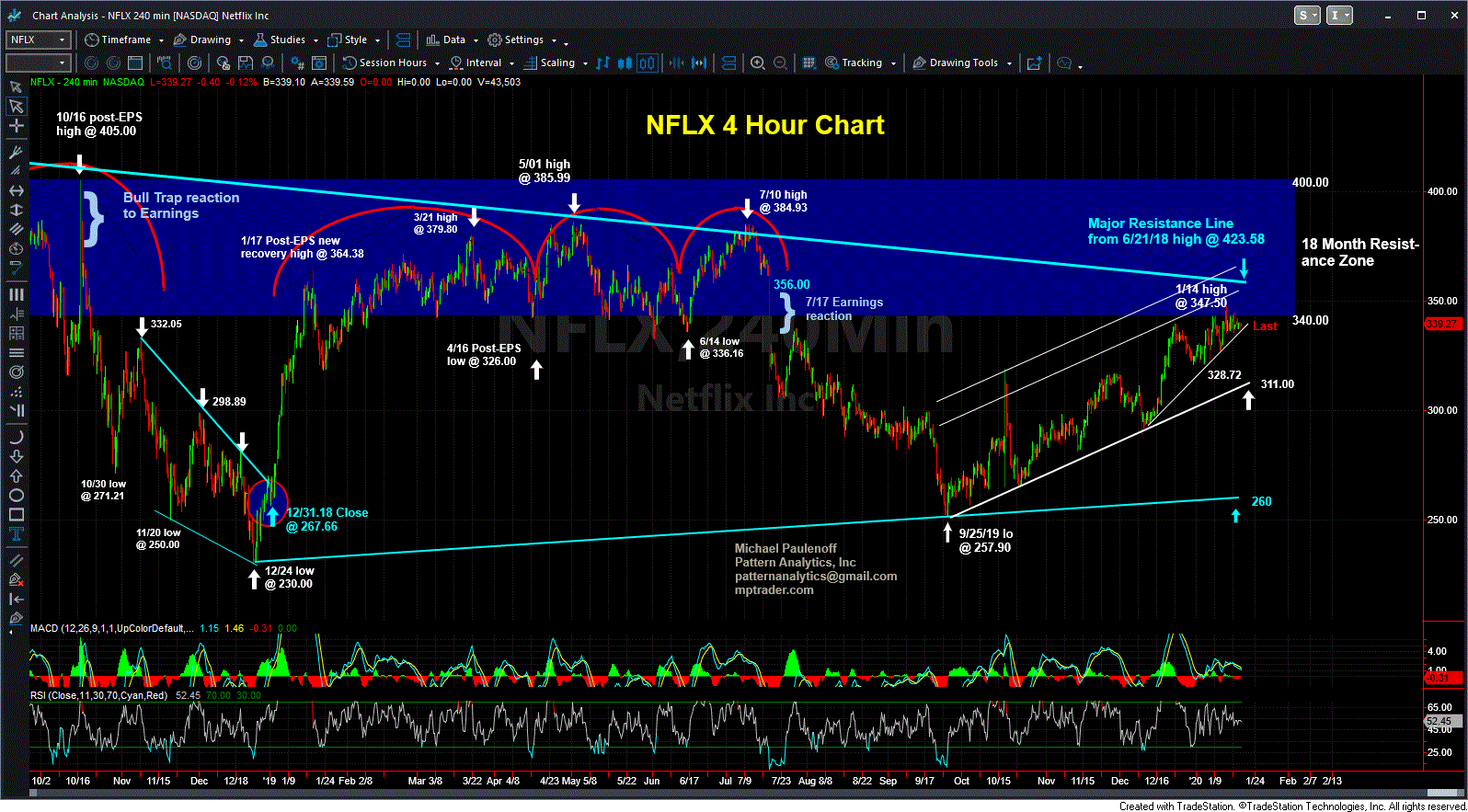
Task: Click the MACD (12,26,9,1,1,UpColorDefault) study label
Action: point(112,628)
